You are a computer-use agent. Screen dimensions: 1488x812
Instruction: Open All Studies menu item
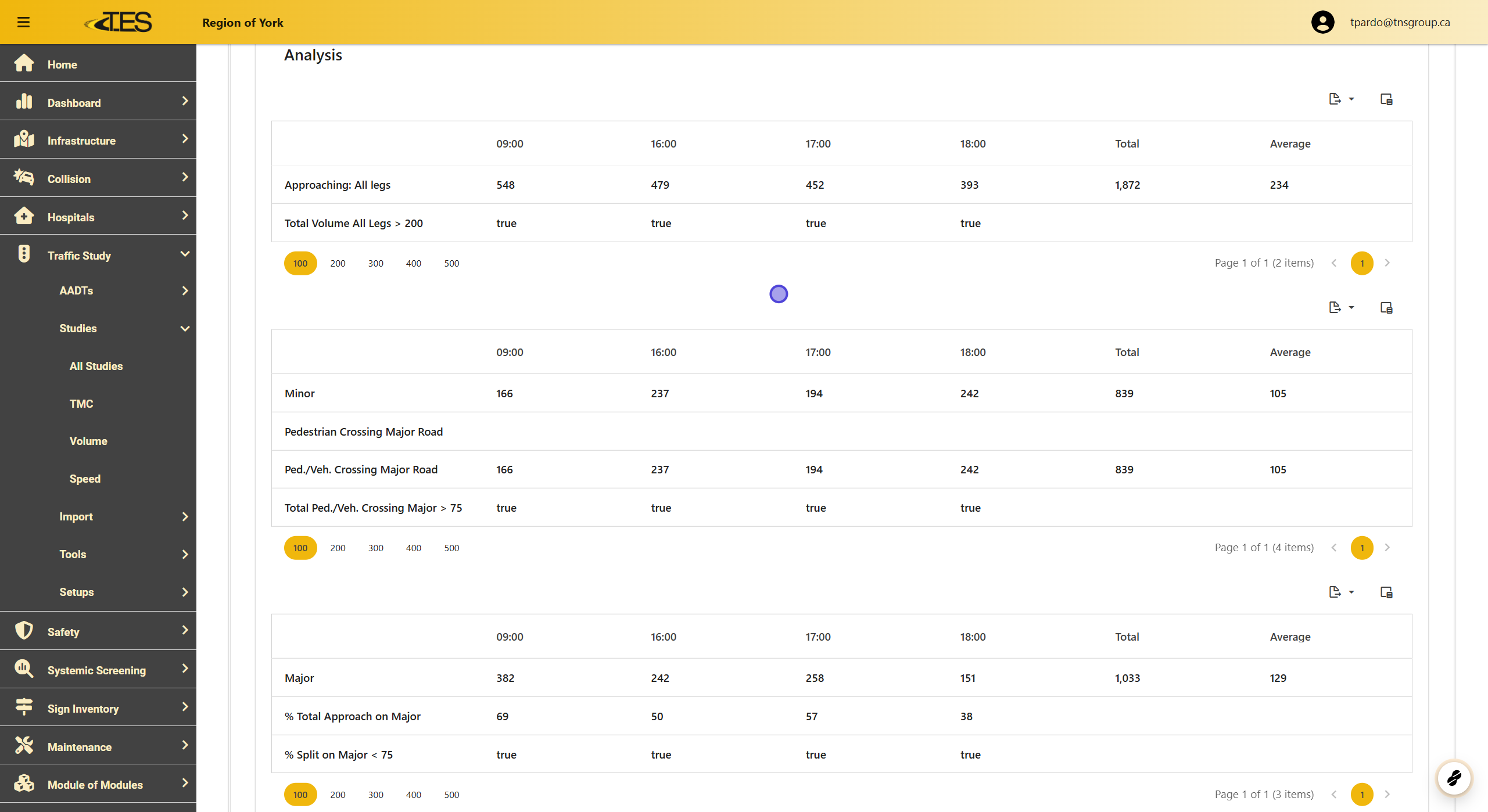(x=96, y=366)
